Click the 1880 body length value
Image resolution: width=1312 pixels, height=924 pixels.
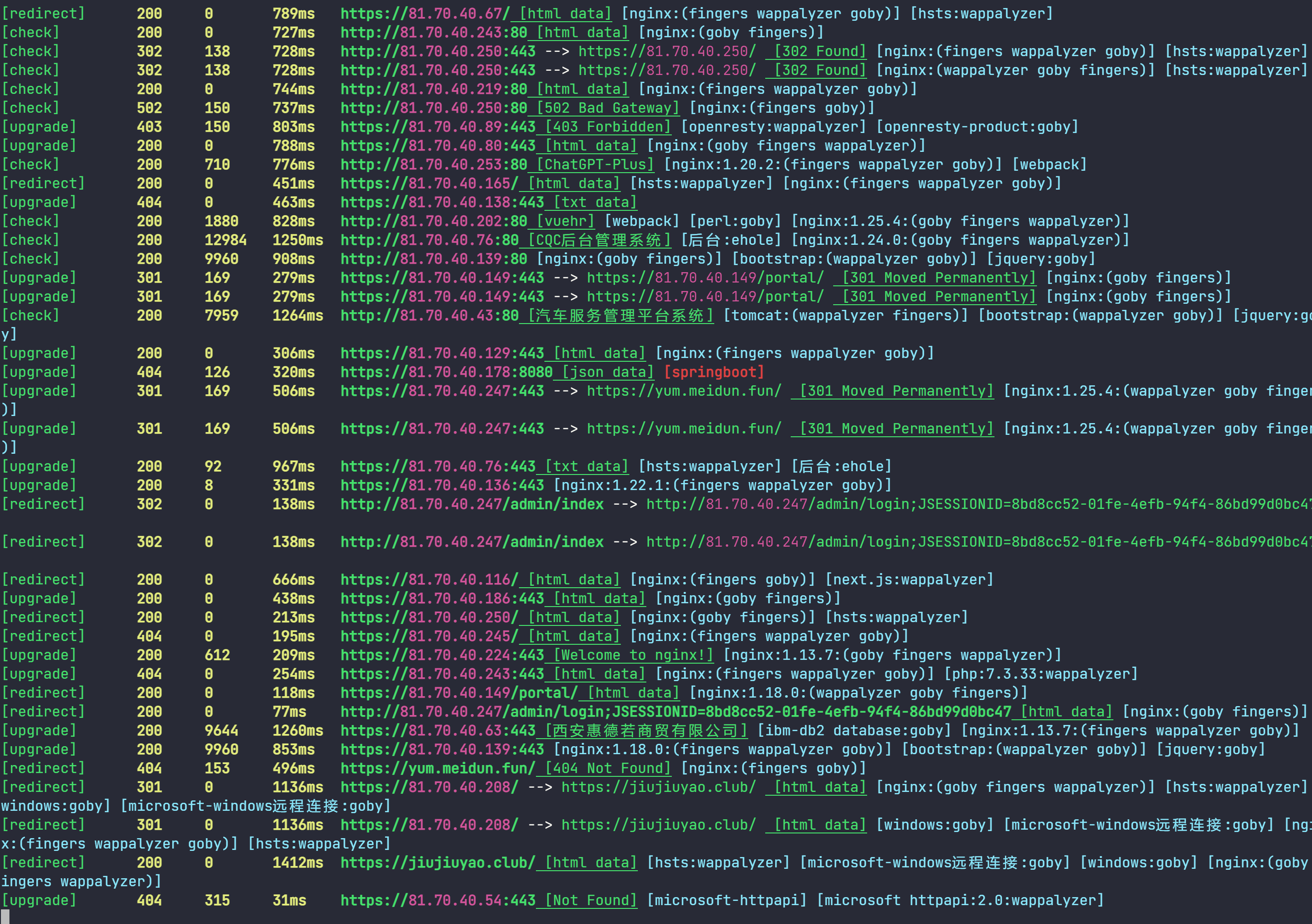click(x=221, y=221)
